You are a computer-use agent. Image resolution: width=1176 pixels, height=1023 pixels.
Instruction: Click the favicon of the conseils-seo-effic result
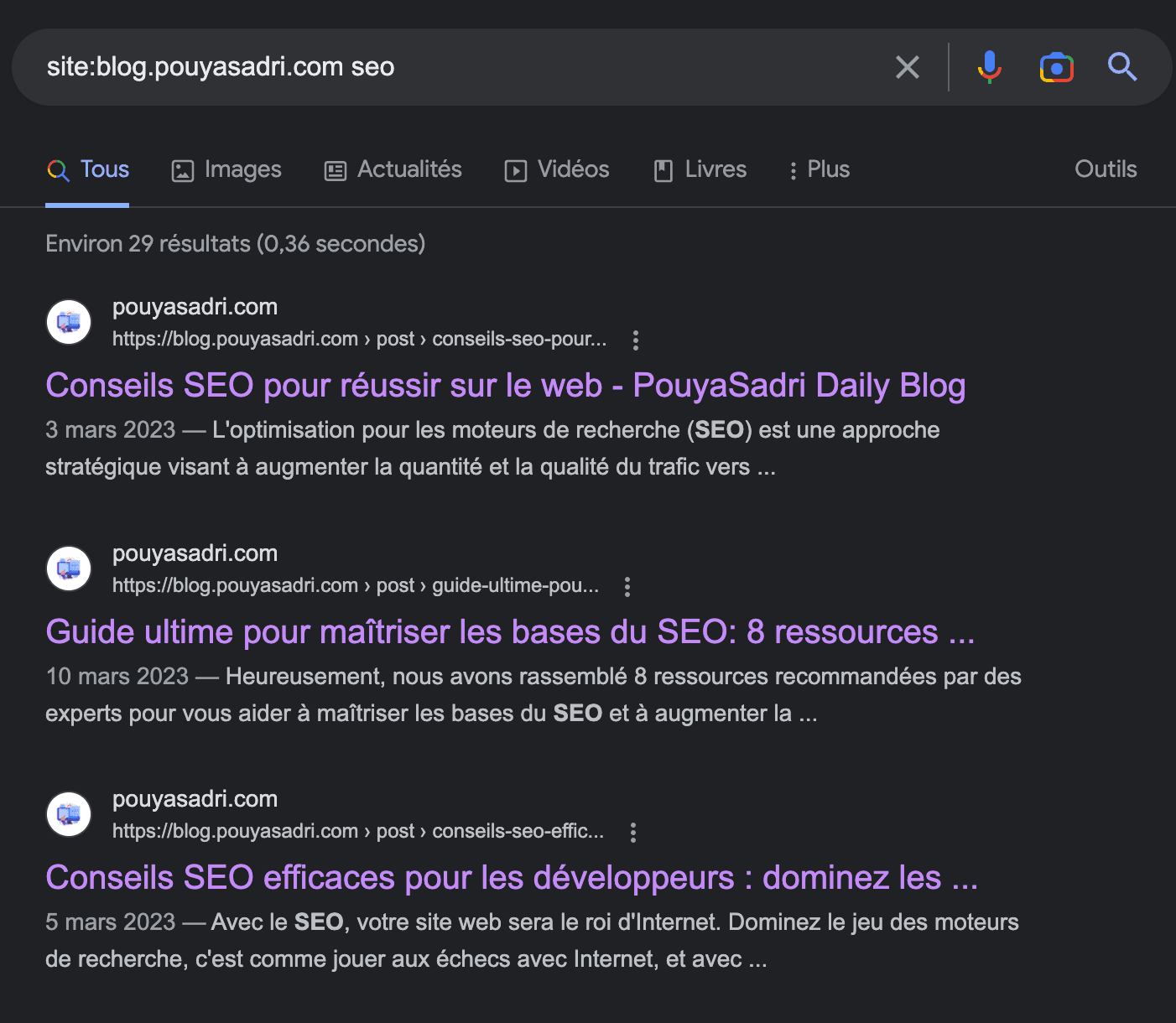click(69, 813)
